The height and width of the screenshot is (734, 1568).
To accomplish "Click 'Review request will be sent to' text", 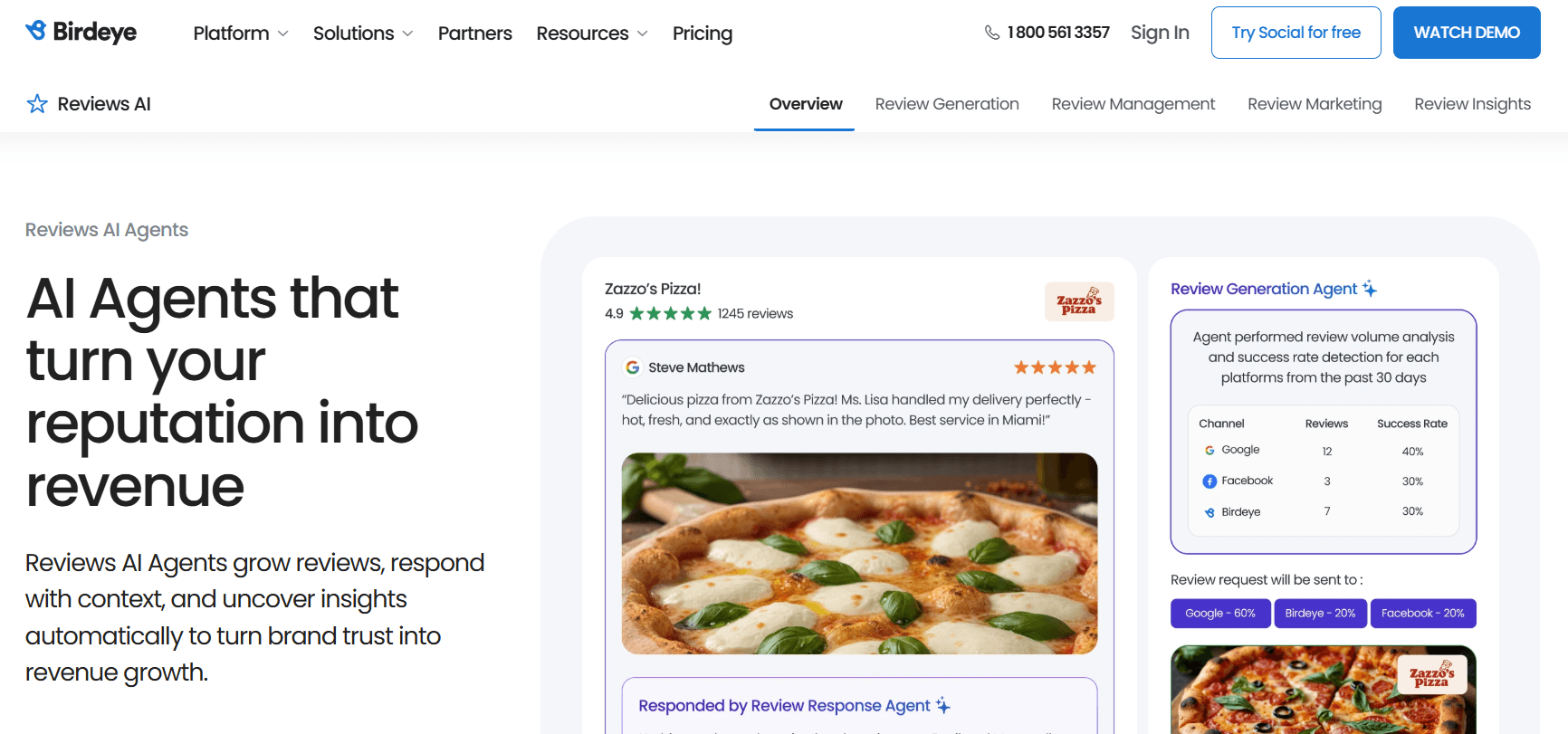I will pyautogui.click(x=1267, y=580).
